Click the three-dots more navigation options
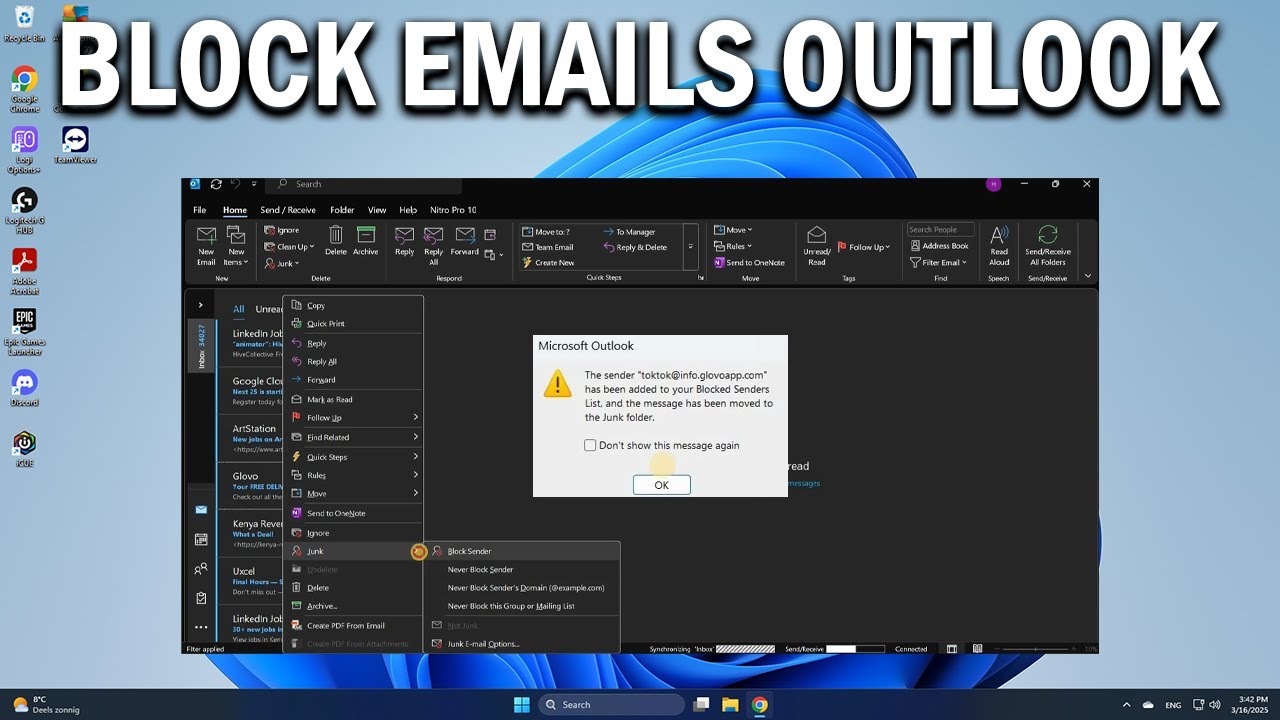1280x720 pixels. 201,627
